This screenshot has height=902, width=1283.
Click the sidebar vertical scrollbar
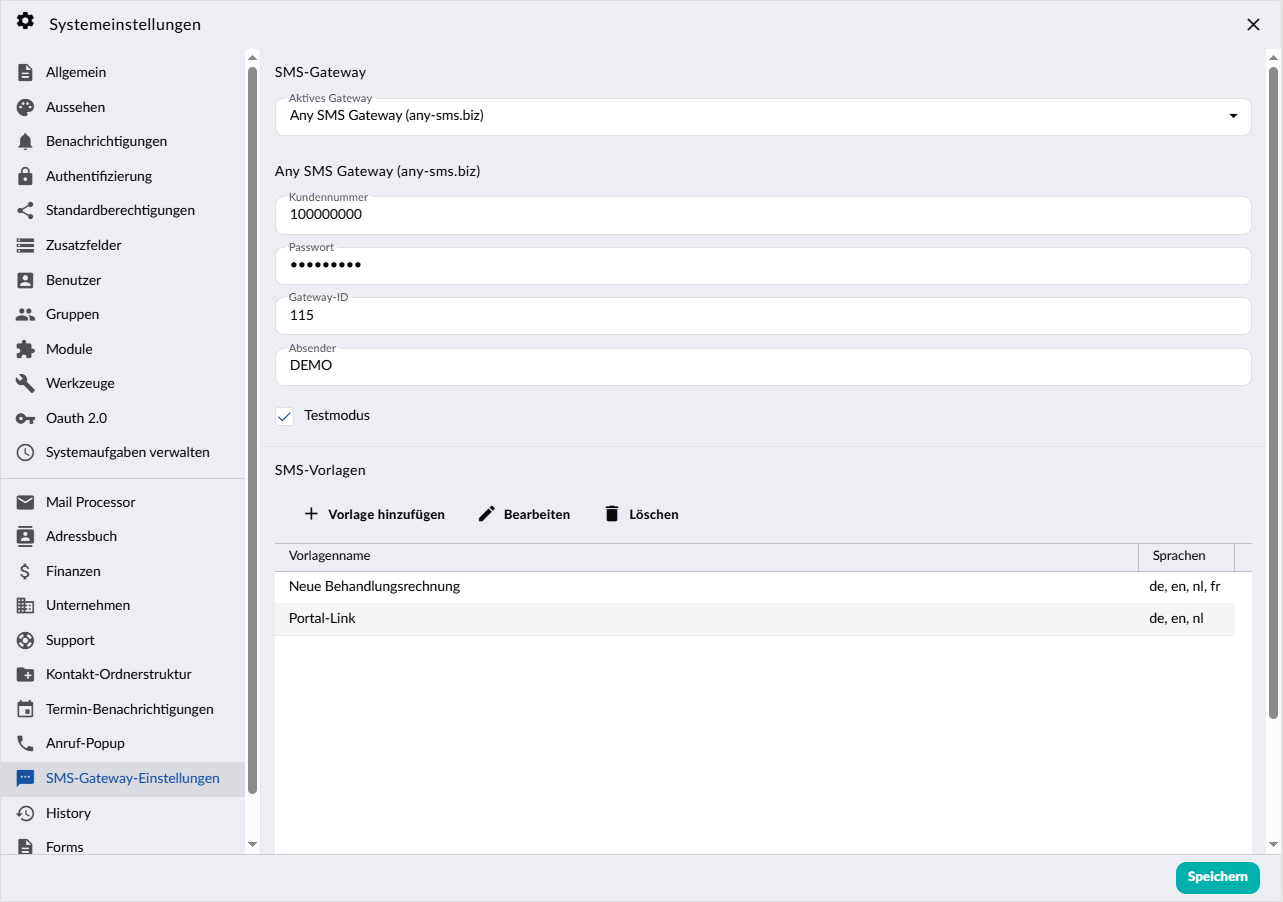click(252, 430)
